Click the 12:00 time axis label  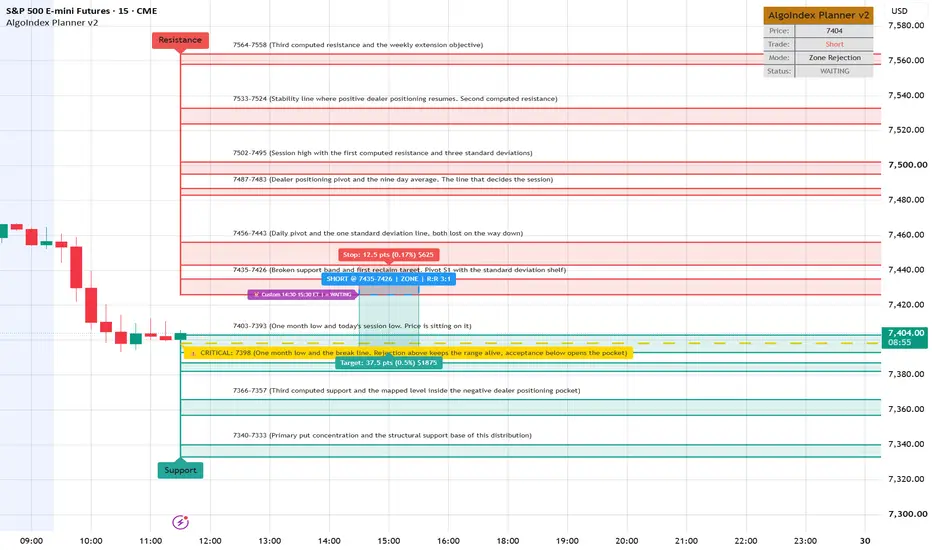pos(210,541)
